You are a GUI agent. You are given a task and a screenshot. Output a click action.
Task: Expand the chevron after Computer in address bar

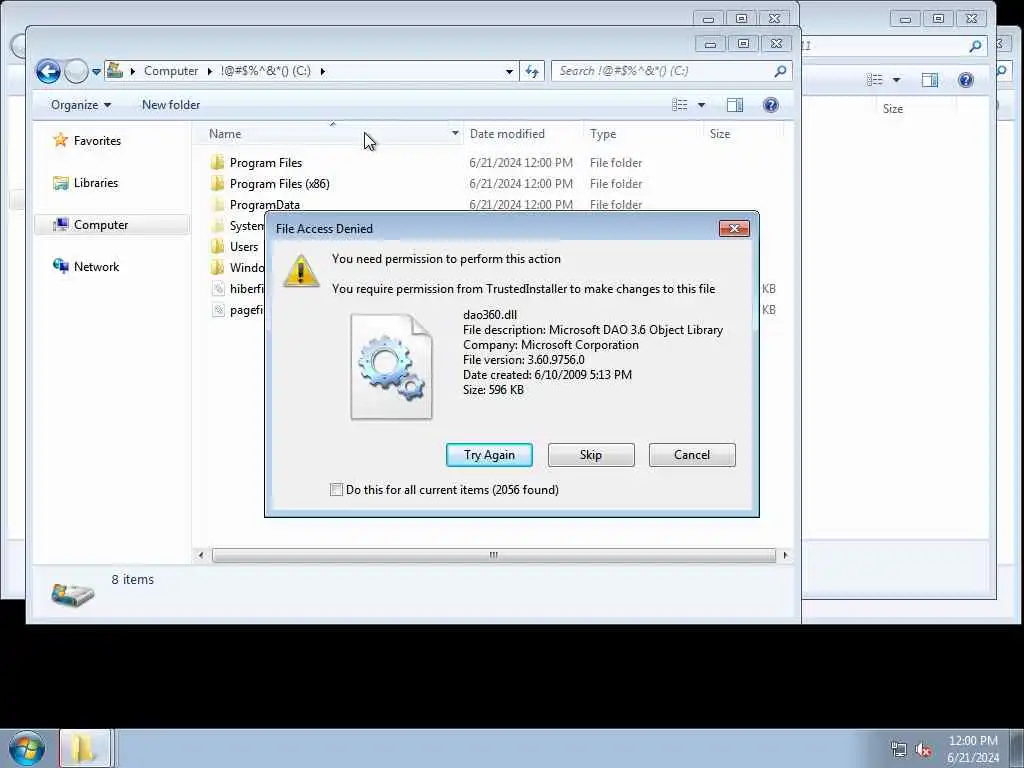pos(210,71)
